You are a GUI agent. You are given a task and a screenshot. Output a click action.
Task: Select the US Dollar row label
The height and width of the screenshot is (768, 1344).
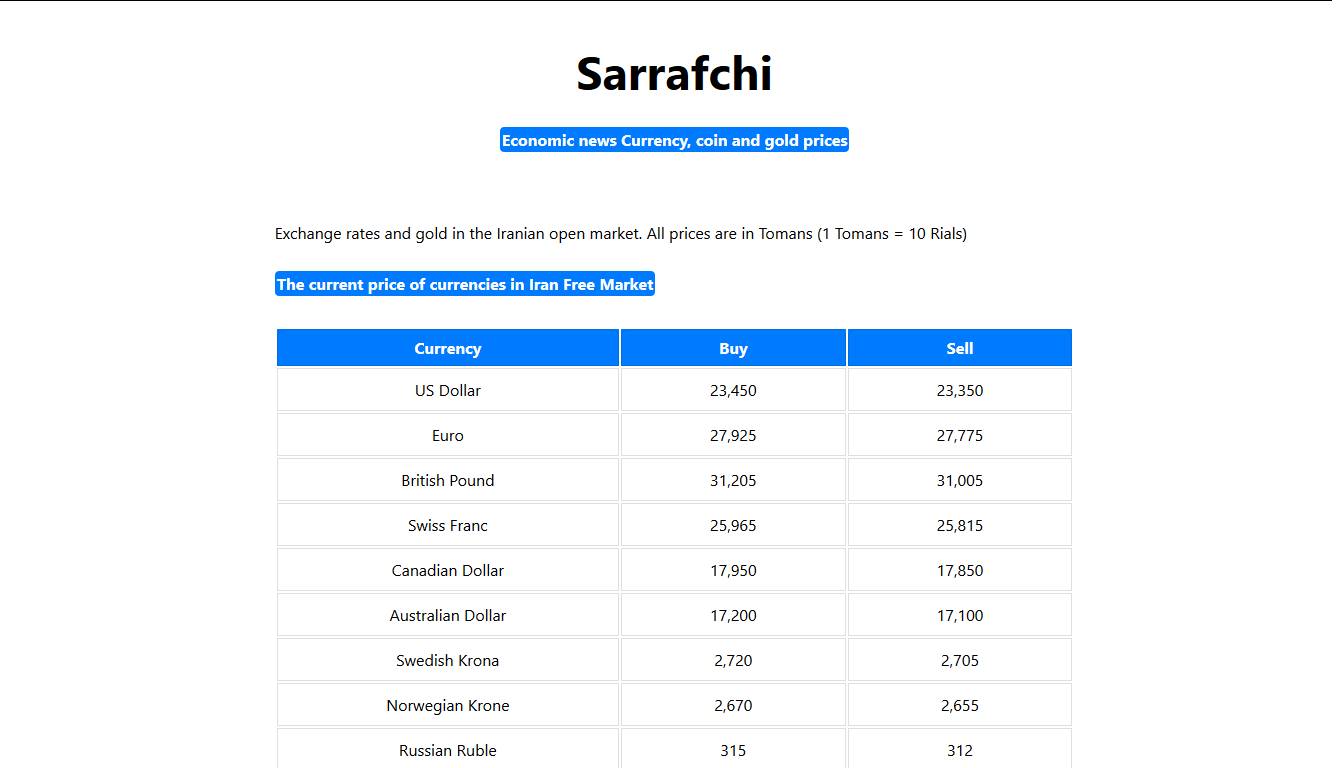448,390
